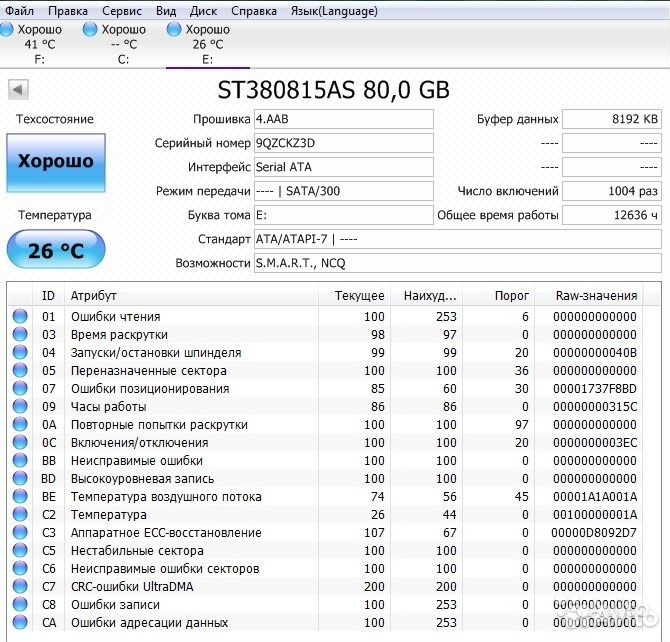Click status icon for 04 Запуски/остановки шпинделя
Screen dimensions: 670x642
click(x=20, y=352)
